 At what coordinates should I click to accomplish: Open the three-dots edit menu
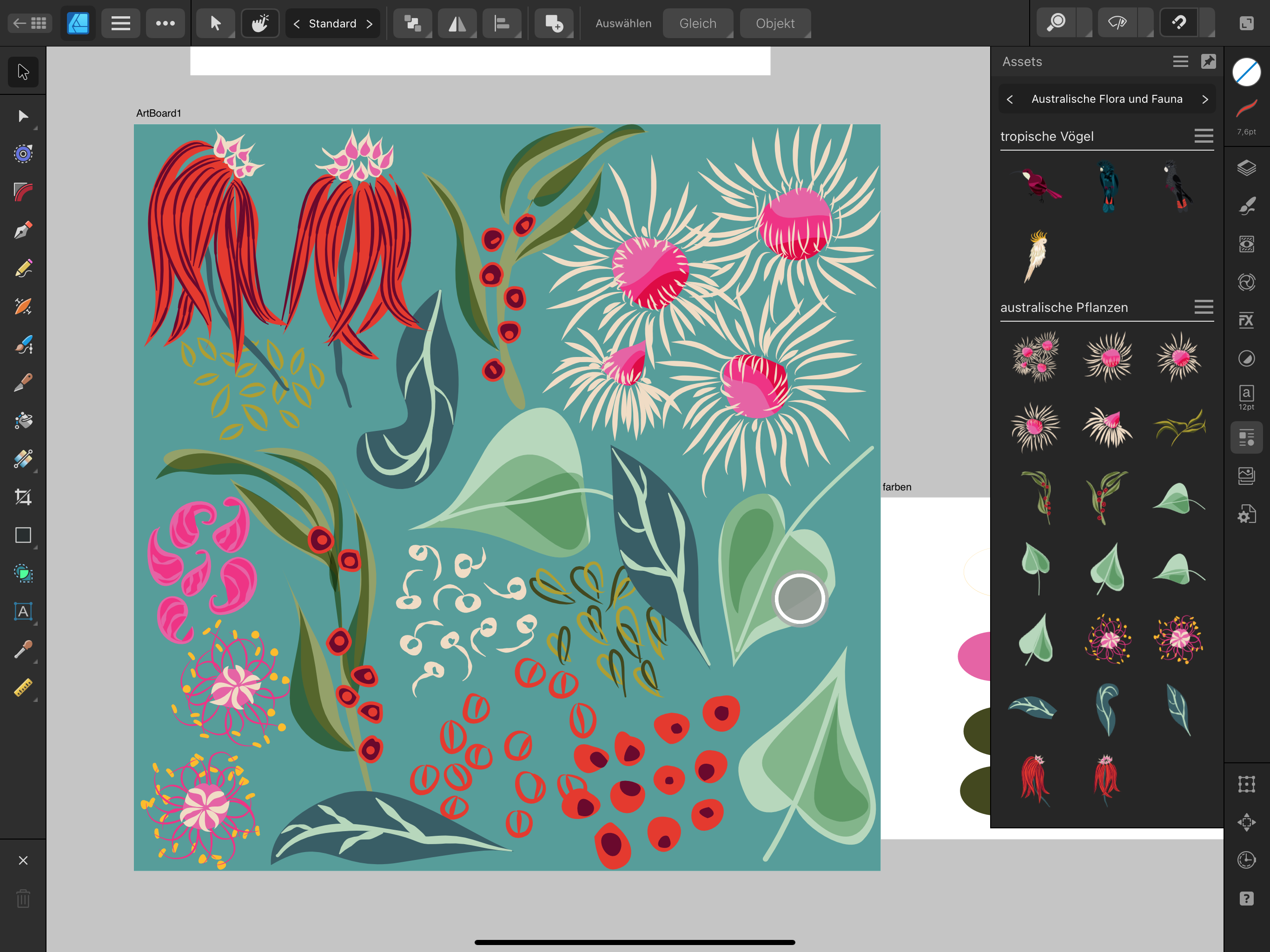point(165,23)
